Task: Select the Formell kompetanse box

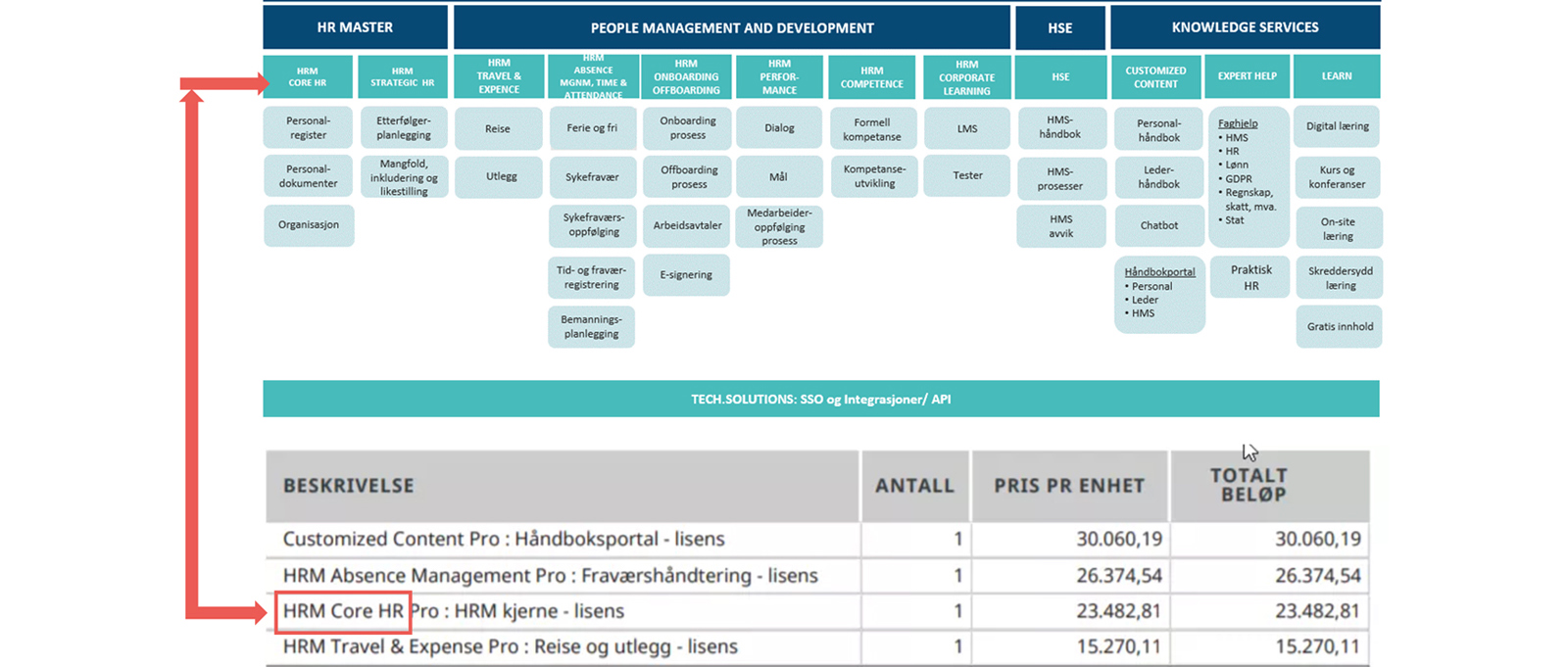Action: point(872,129)
